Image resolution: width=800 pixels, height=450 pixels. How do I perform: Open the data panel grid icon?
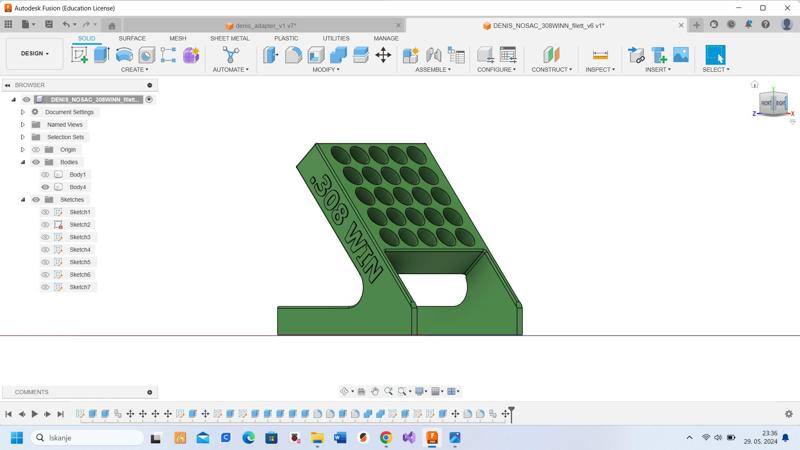point(8,24)
